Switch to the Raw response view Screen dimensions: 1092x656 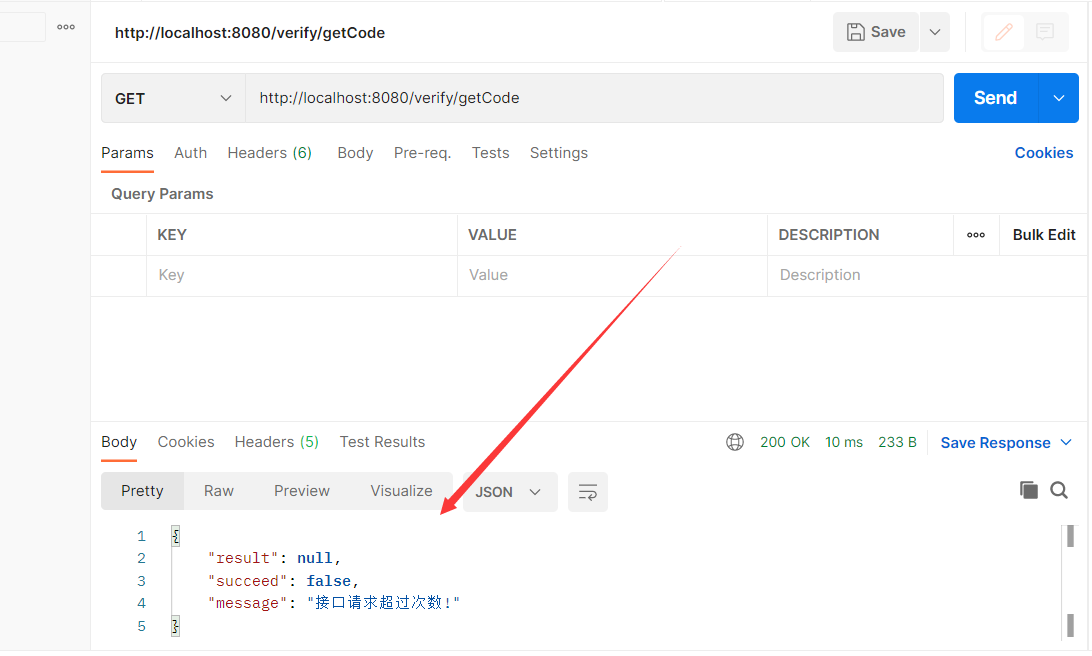(218, 490)
